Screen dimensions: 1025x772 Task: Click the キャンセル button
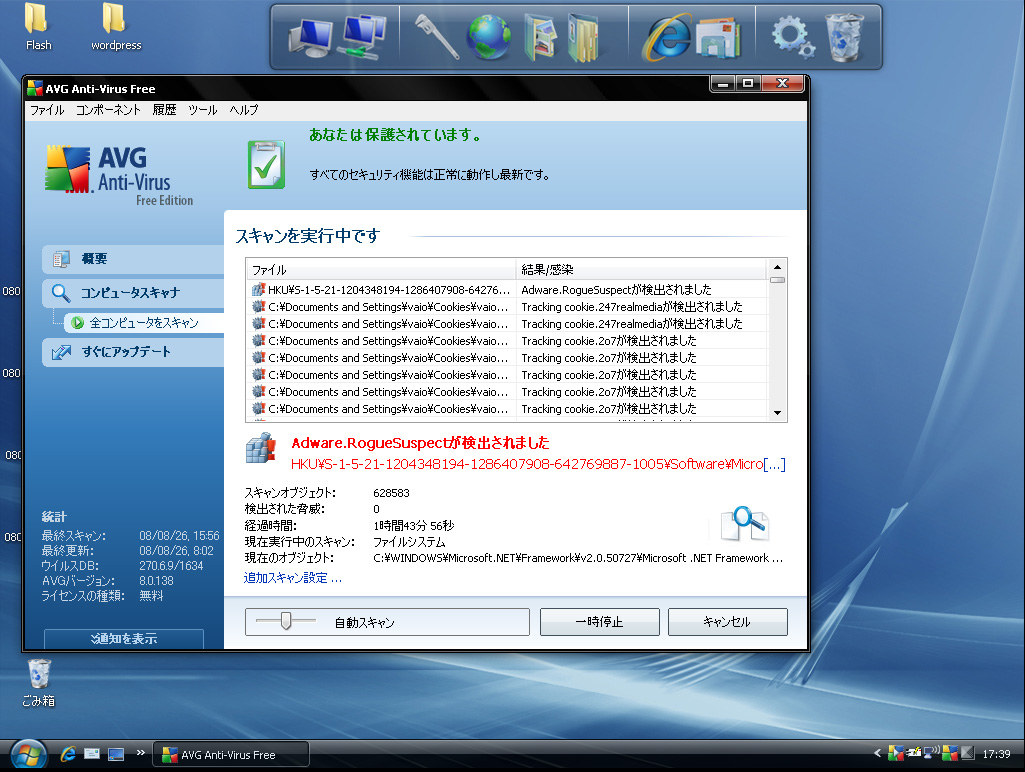(728, 622)
